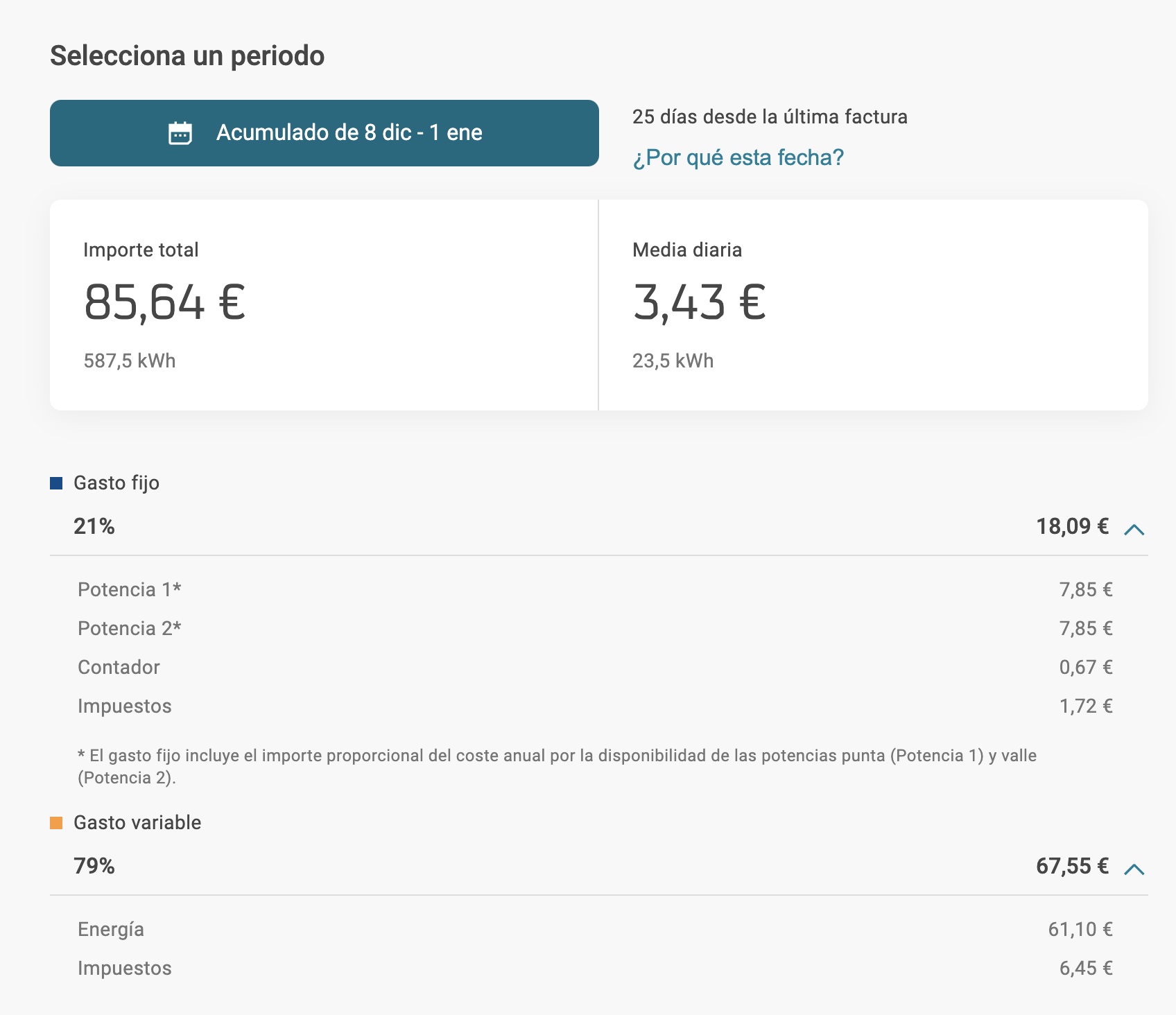1176x1015 pixels.
Task: Select the Energía row label
Action: click(x=111, y=929)
